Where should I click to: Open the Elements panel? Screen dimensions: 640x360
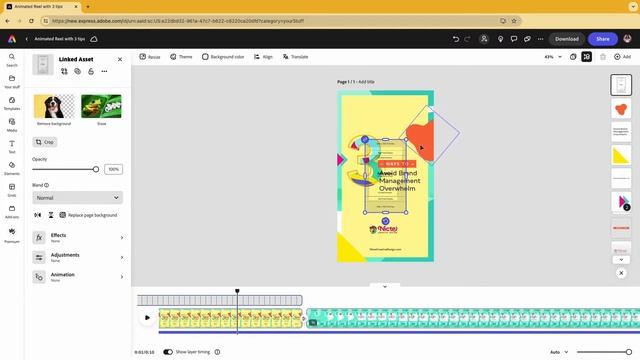click(12, 168)
